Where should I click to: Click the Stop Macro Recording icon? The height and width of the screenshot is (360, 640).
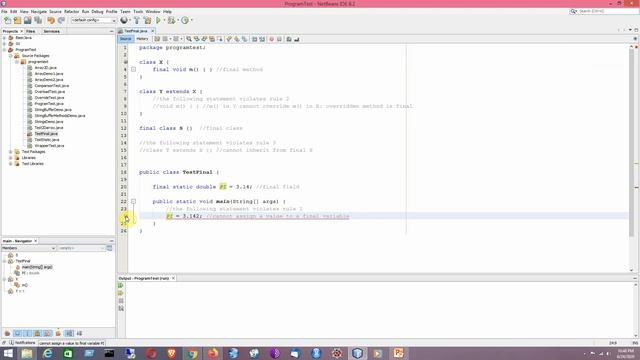click(280, 39)
